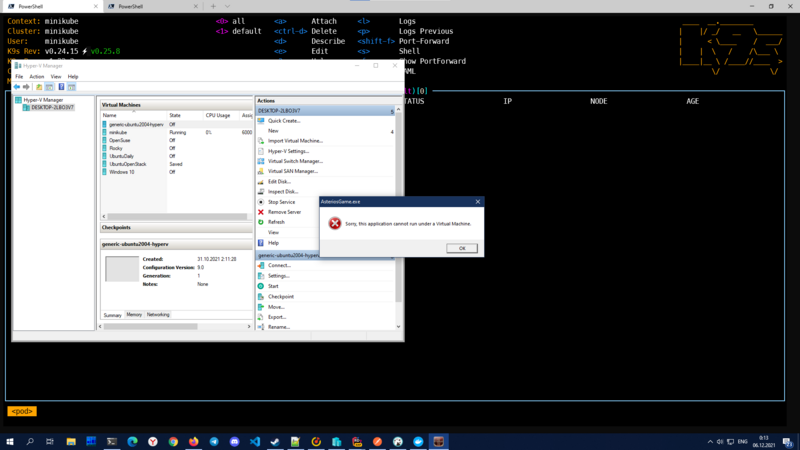
Task: Select the Rocky virtual machine row
Action: pyautogui.click(x=177, y=148)
